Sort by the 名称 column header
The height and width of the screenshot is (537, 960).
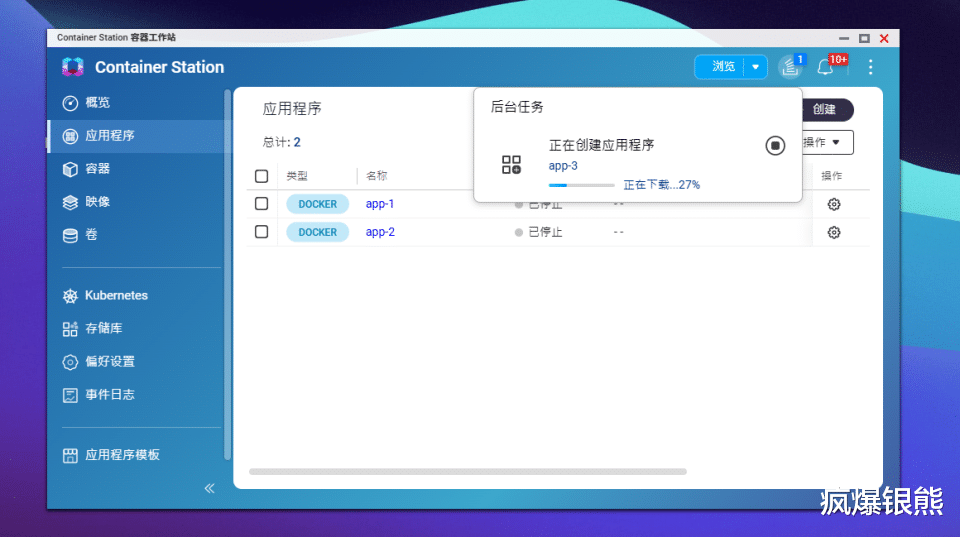[x=377, y=176]
